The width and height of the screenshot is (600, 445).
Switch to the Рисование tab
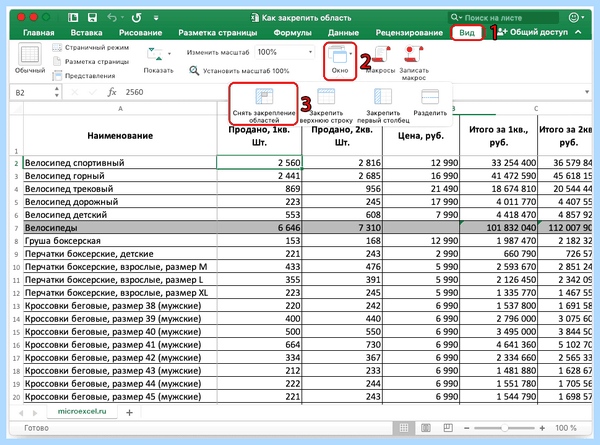coord(140,33)
